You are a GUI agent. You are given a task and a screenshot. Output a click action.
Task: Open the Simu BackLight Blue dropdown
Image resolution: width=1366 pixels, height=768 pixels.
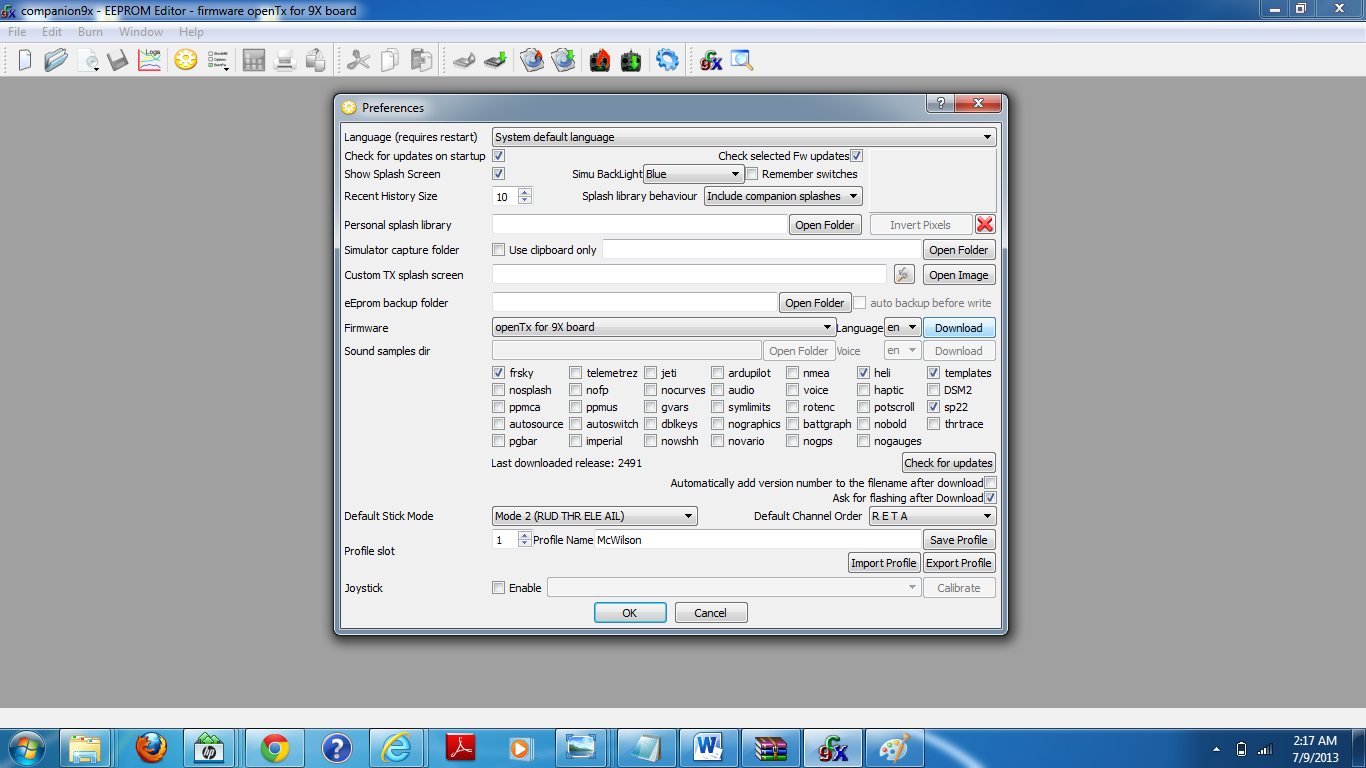[x=693, y=174]
